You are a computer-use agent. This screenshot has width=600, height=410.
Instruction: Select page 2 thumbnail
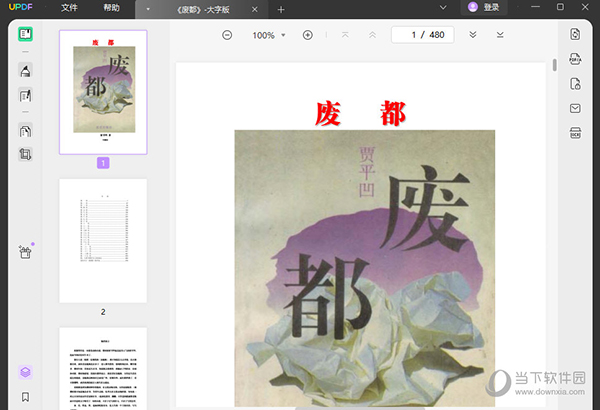point(103,240)
